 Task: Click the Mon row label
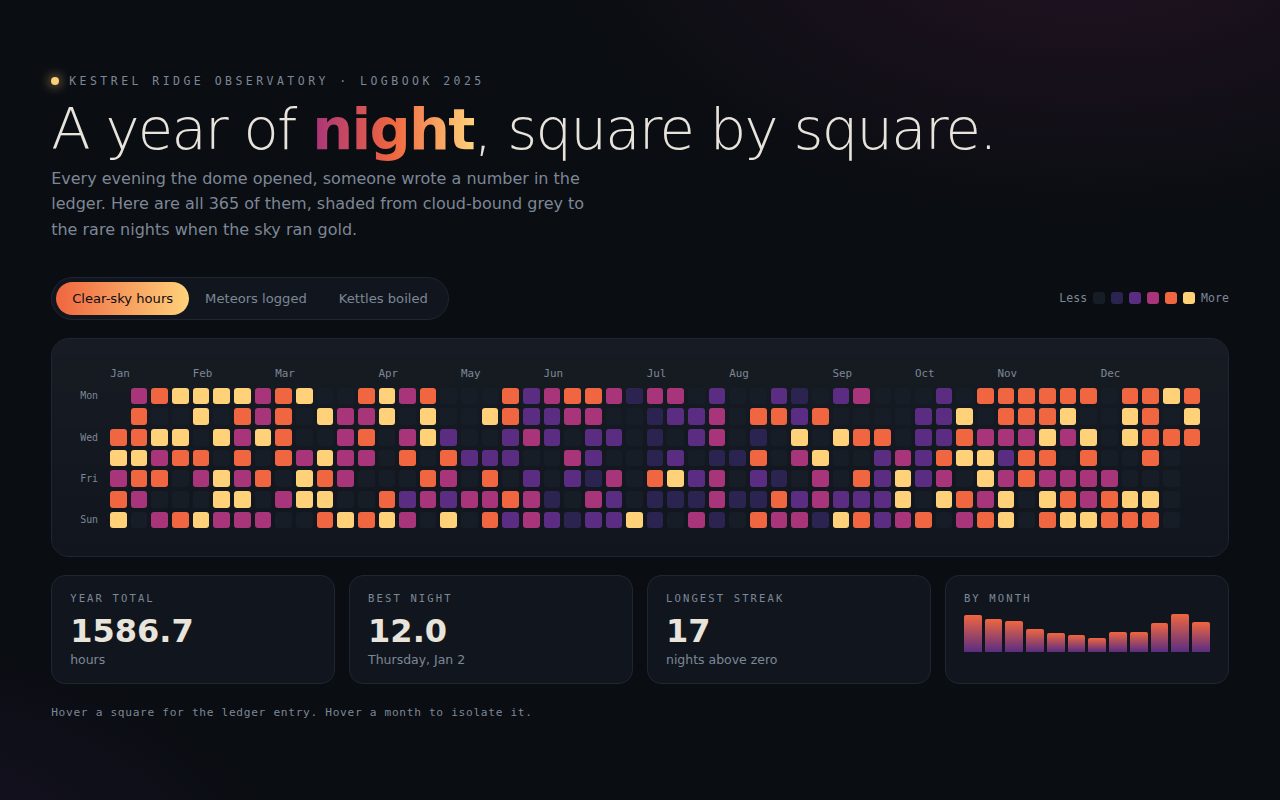[89, 396]
